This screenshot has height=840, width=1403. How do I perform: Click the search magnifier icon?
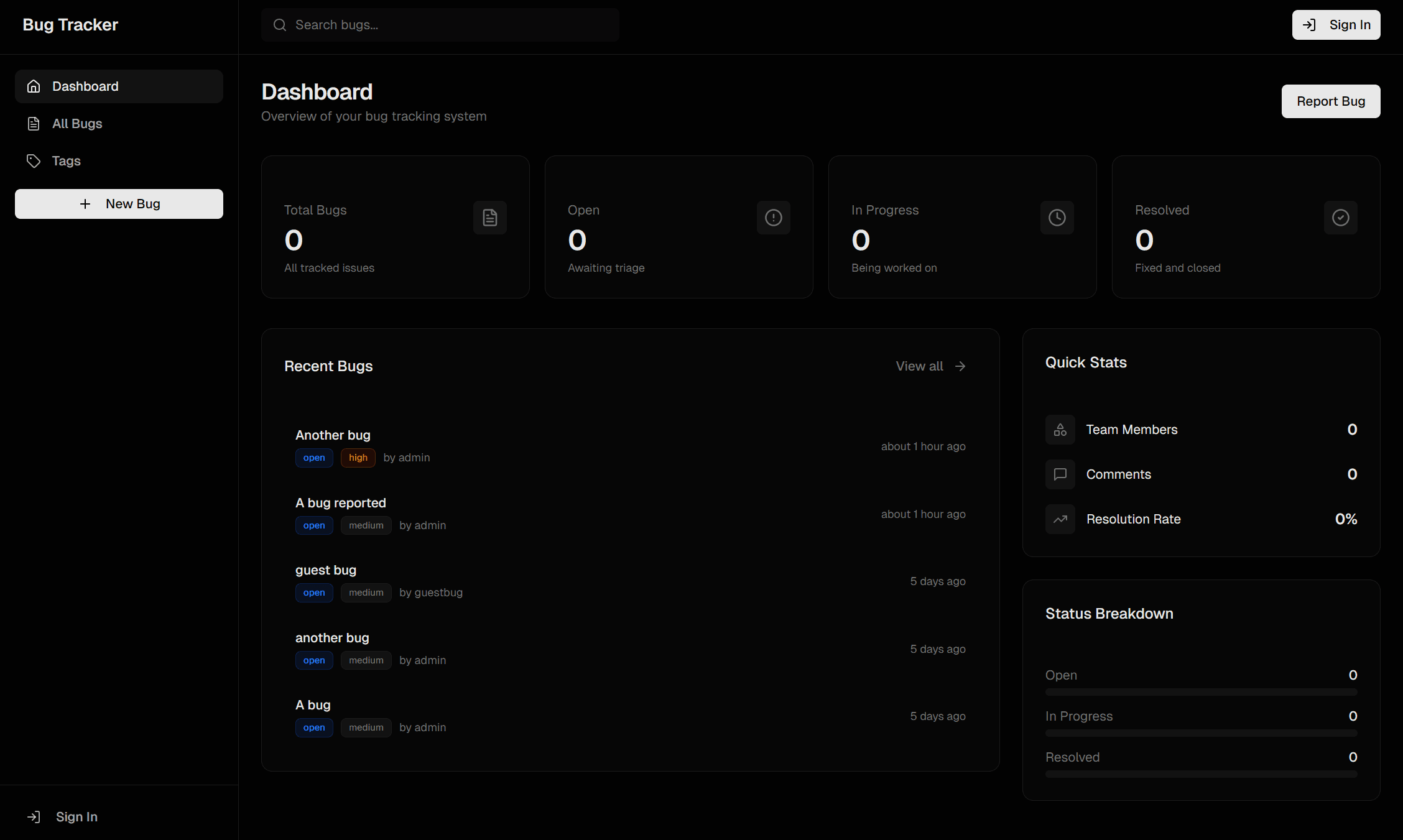point(279,25)
